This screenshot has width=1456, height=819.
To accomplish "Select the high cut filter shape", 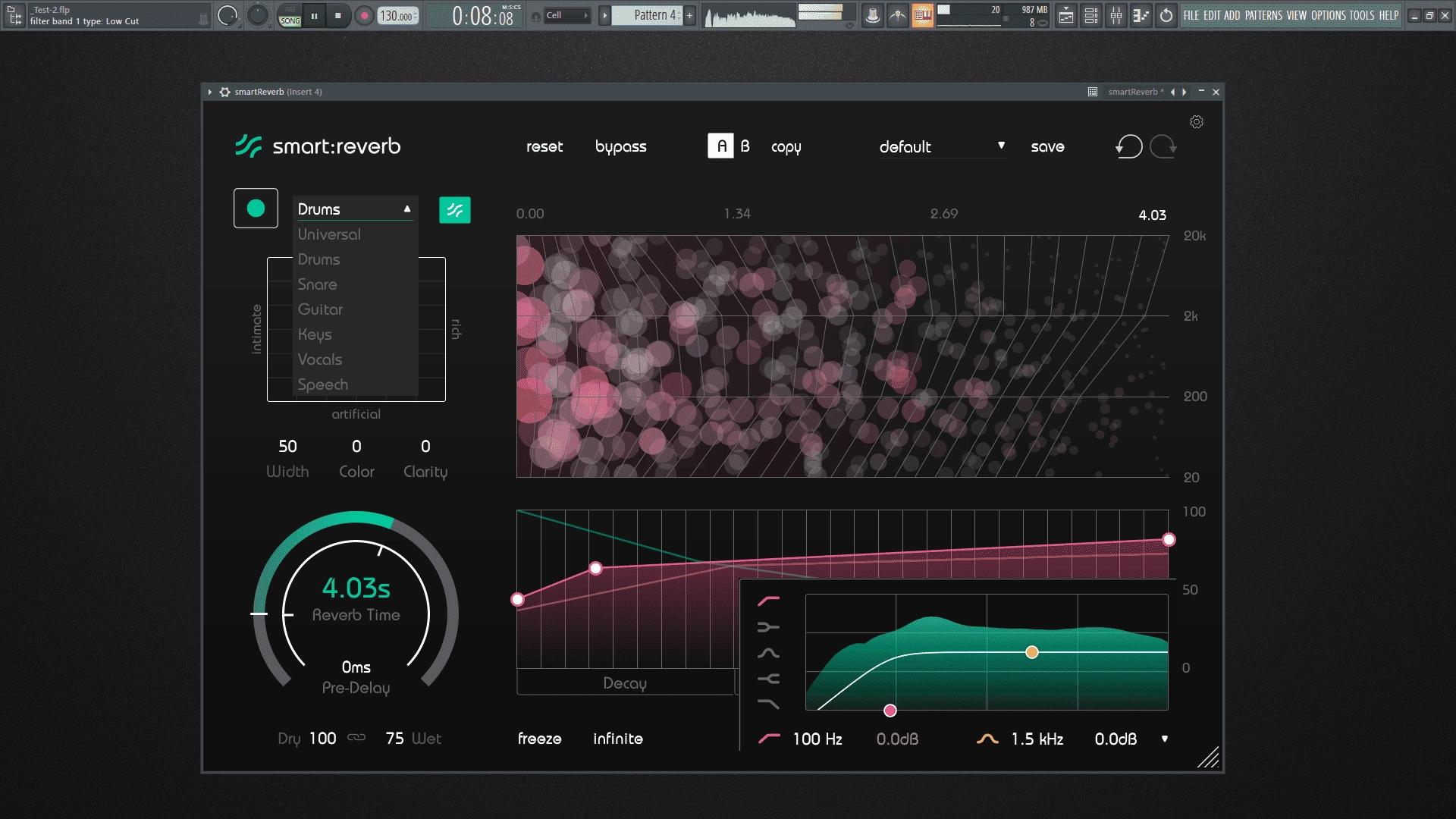I will pos(768,704).
